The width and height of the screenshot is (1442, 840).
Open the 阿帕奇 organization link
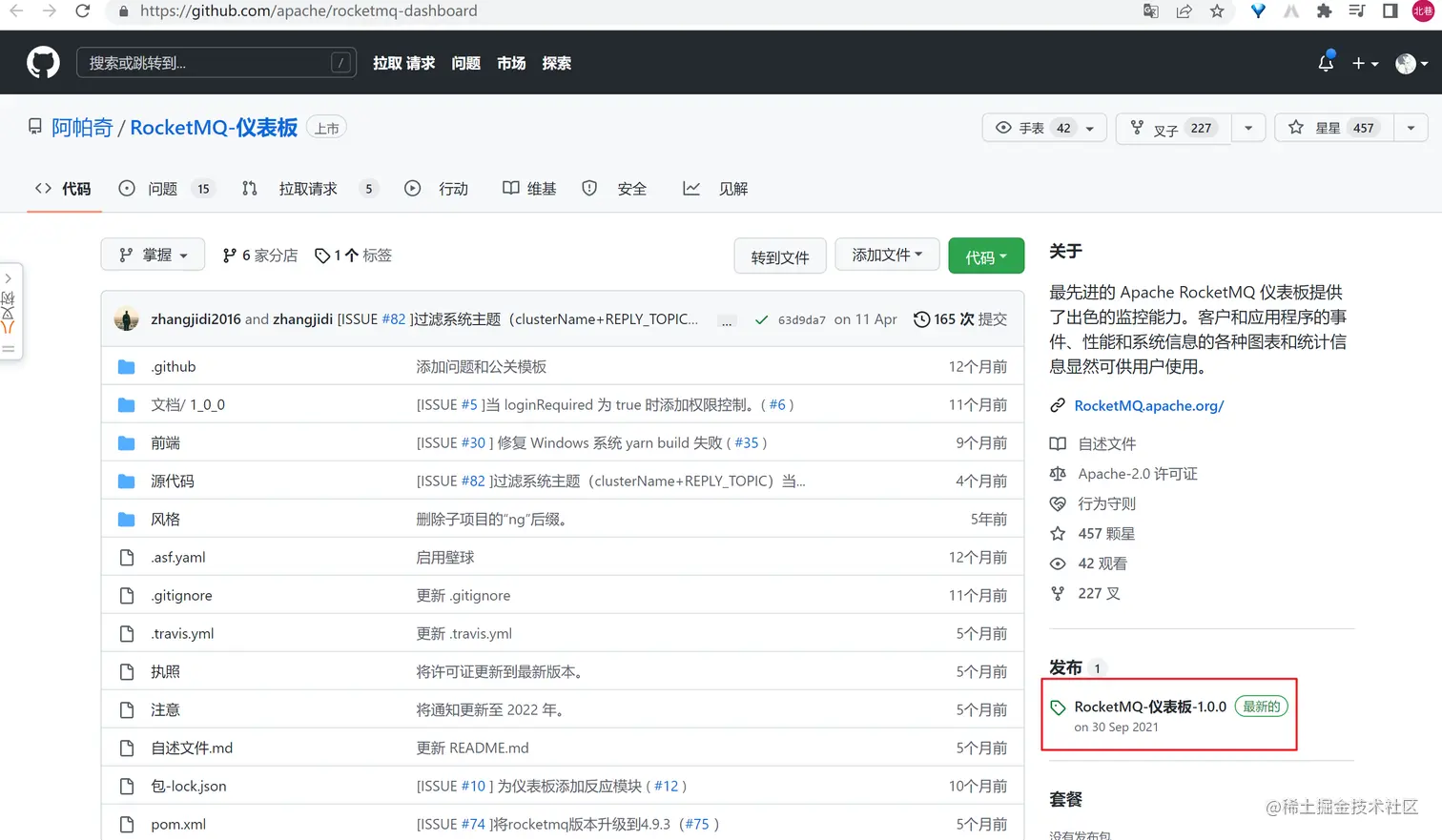(x=82, y=128)
